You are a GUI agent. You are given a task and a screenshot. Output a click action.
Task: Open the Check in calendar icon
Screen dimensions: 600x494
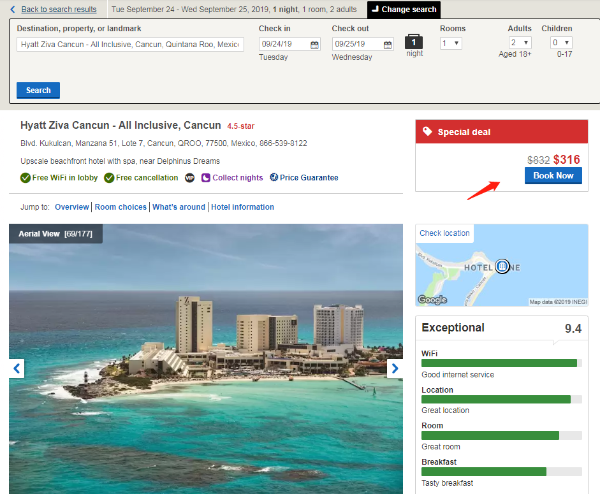pos(315,45)
